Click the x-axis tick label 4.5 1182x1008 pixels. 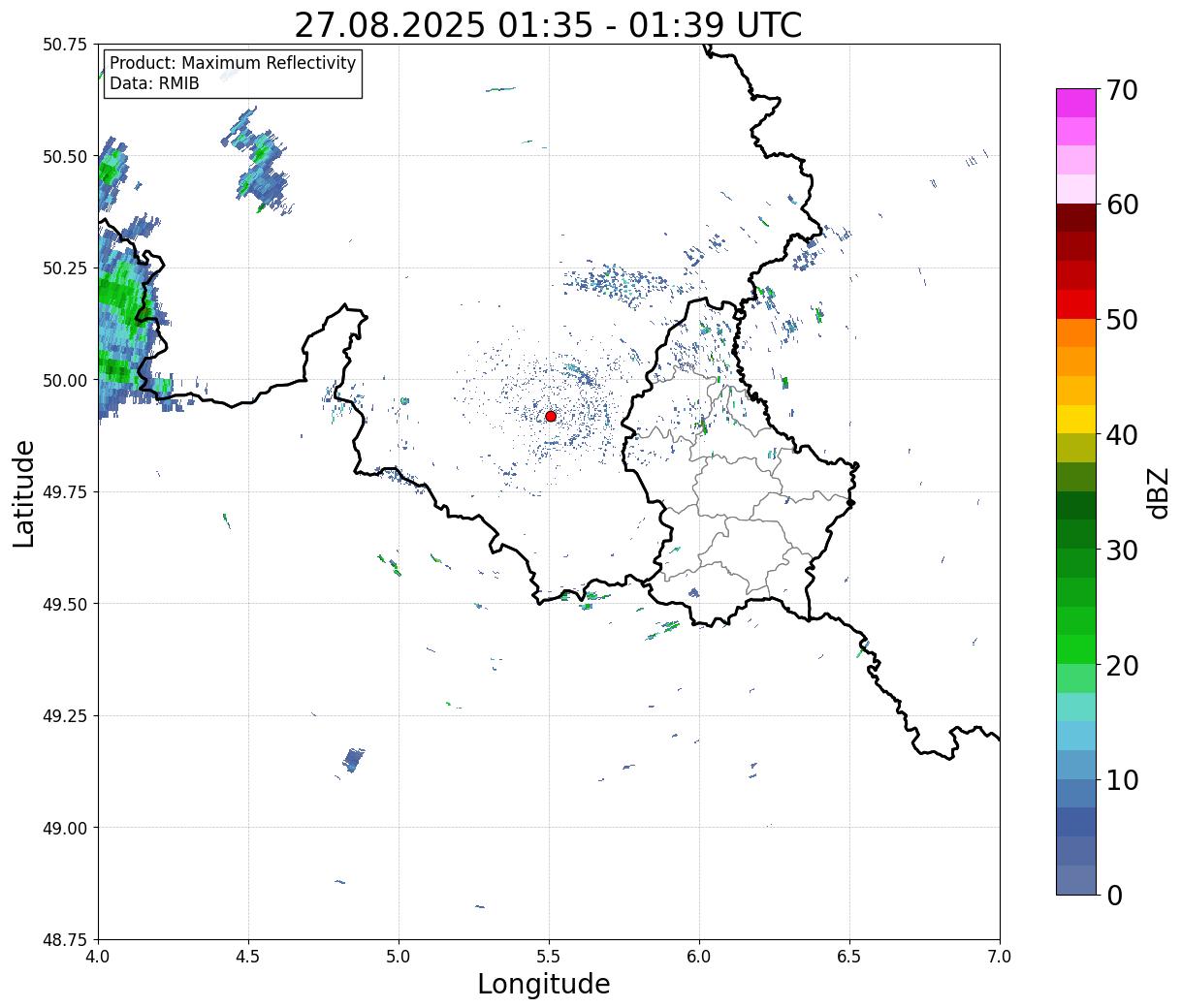pos(248,956)
